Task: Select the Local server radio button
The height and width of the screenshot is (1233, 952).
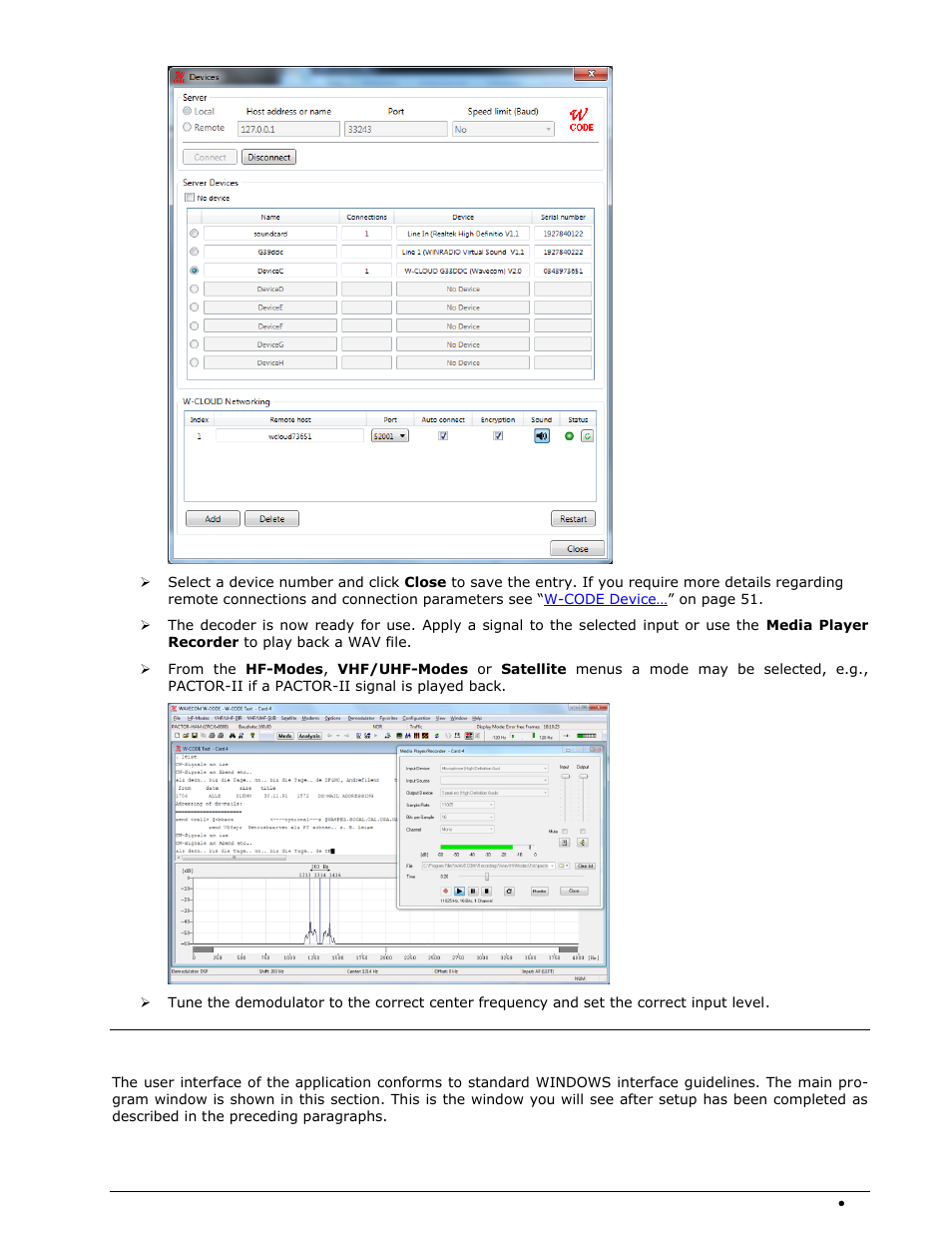Action: point(187,111)
